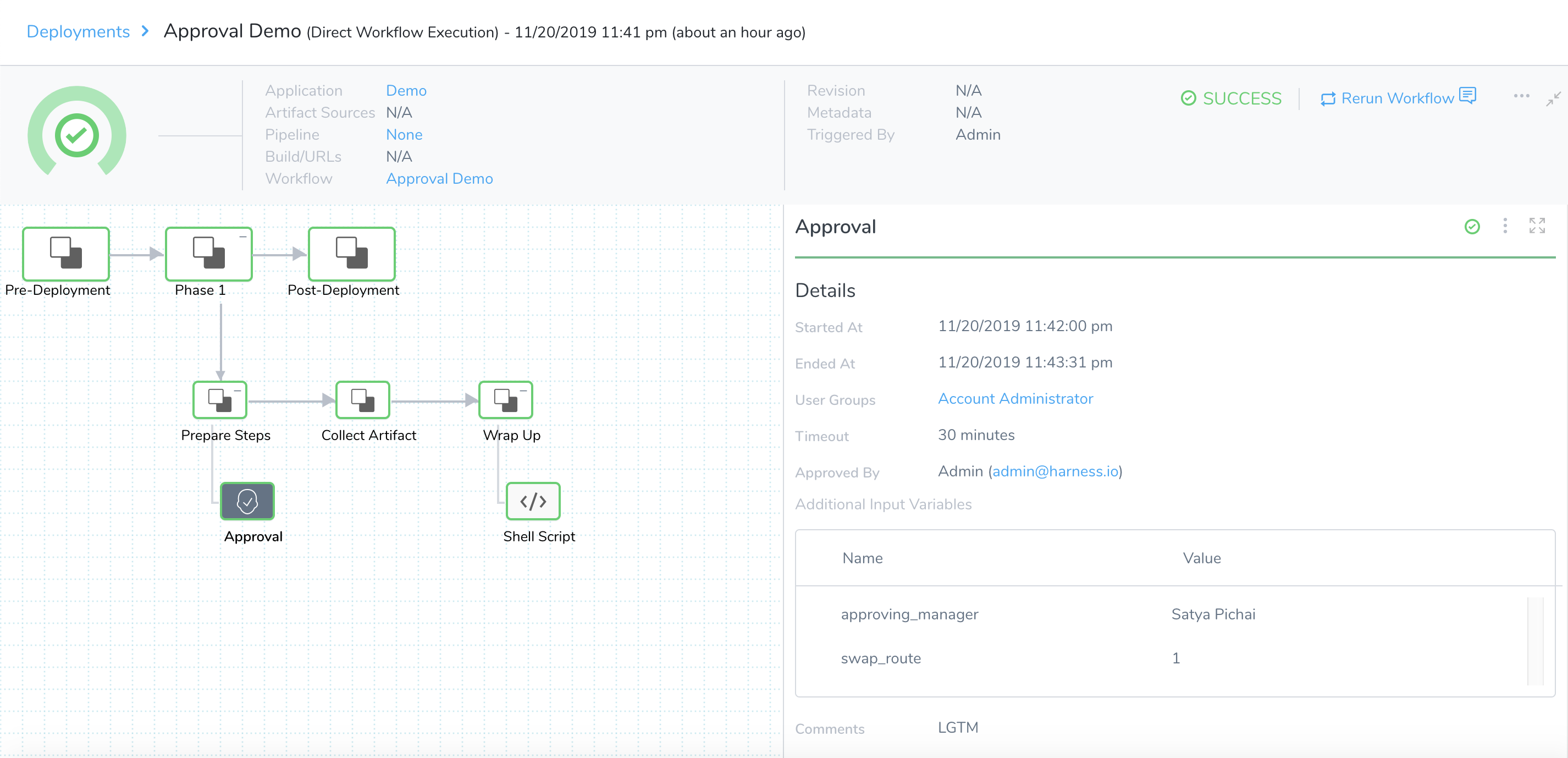Click the Collect Artifact node
The height and width of the screenshot is (758, 1568).
[x=363, y=400]
